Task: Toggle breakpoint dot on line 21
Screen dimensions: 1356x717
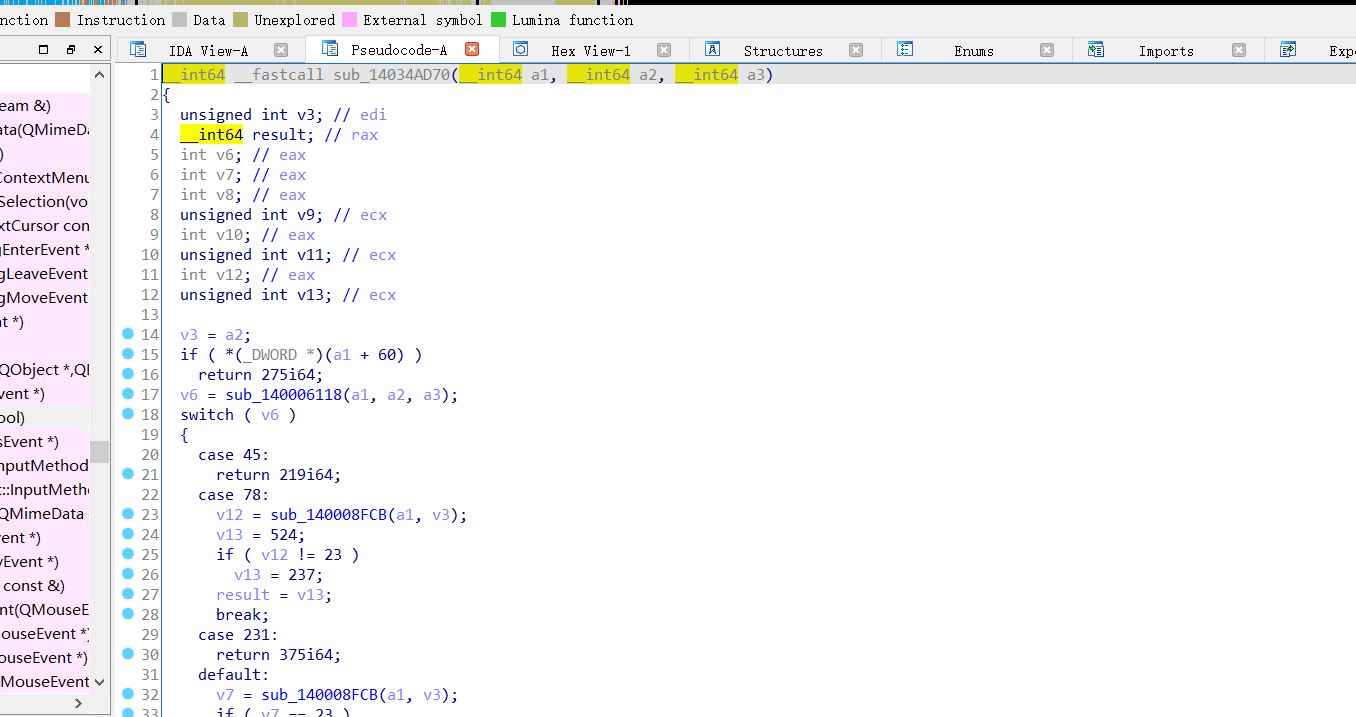Action: click(128, 474)
